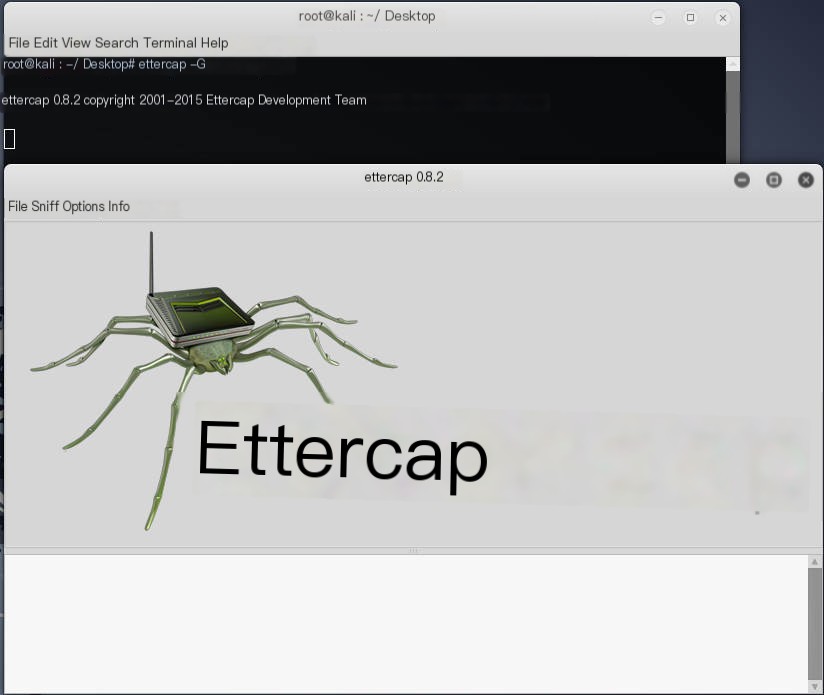Click the terminal cursor block
The height and width of the screenshot is (695, 824).
[9, 139]
